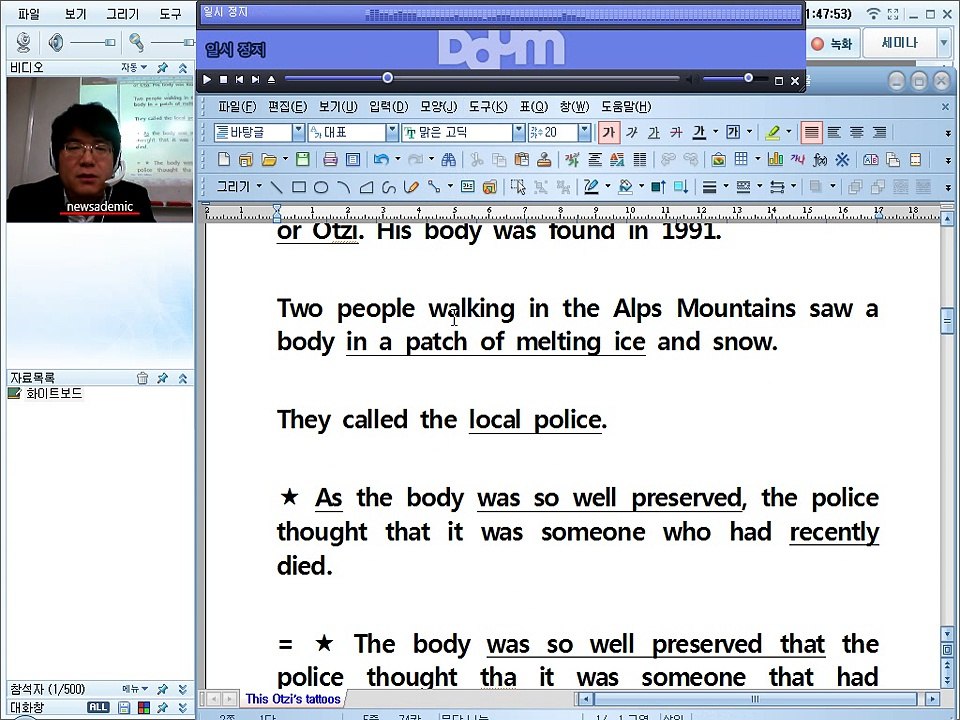Open the 자동 dropdown in 비디오 panel
The height and width of the screenshot is (720, 960).
click(133, 67)
